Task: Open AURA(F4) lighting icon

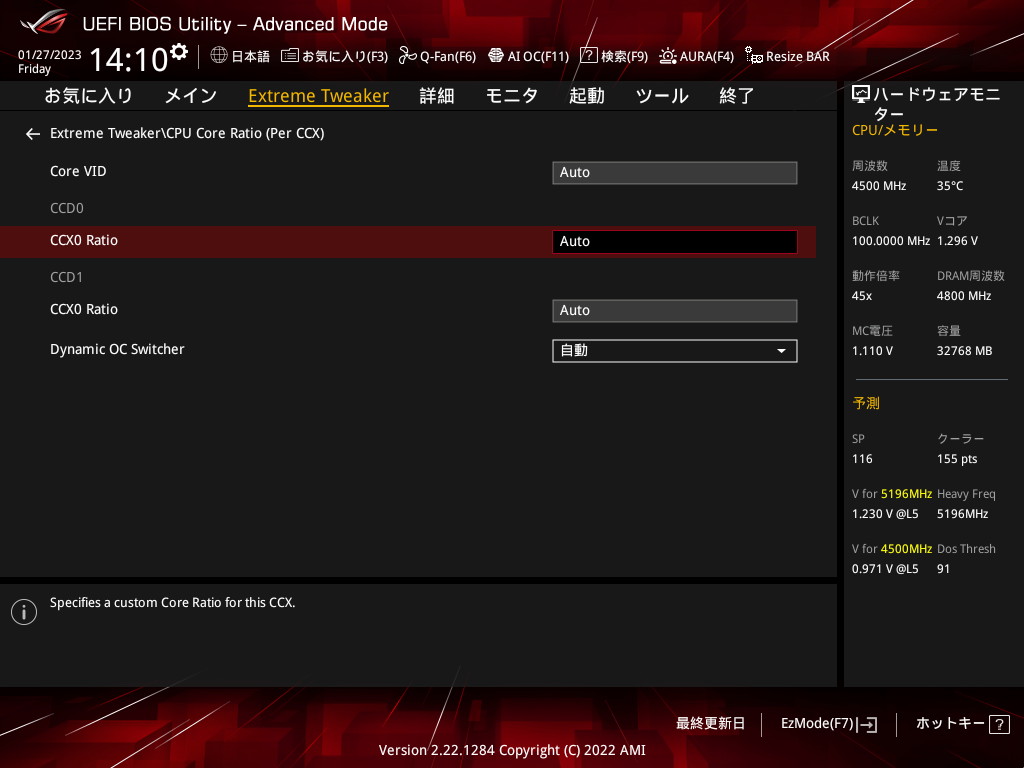Action: tap(667, 56)
